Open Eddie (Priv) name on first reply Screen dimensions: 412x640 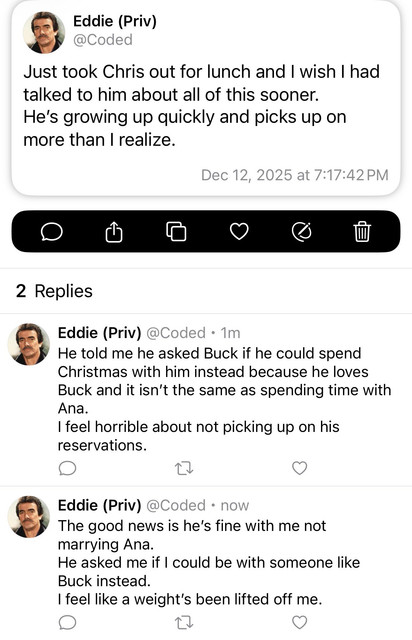point(99,333)
